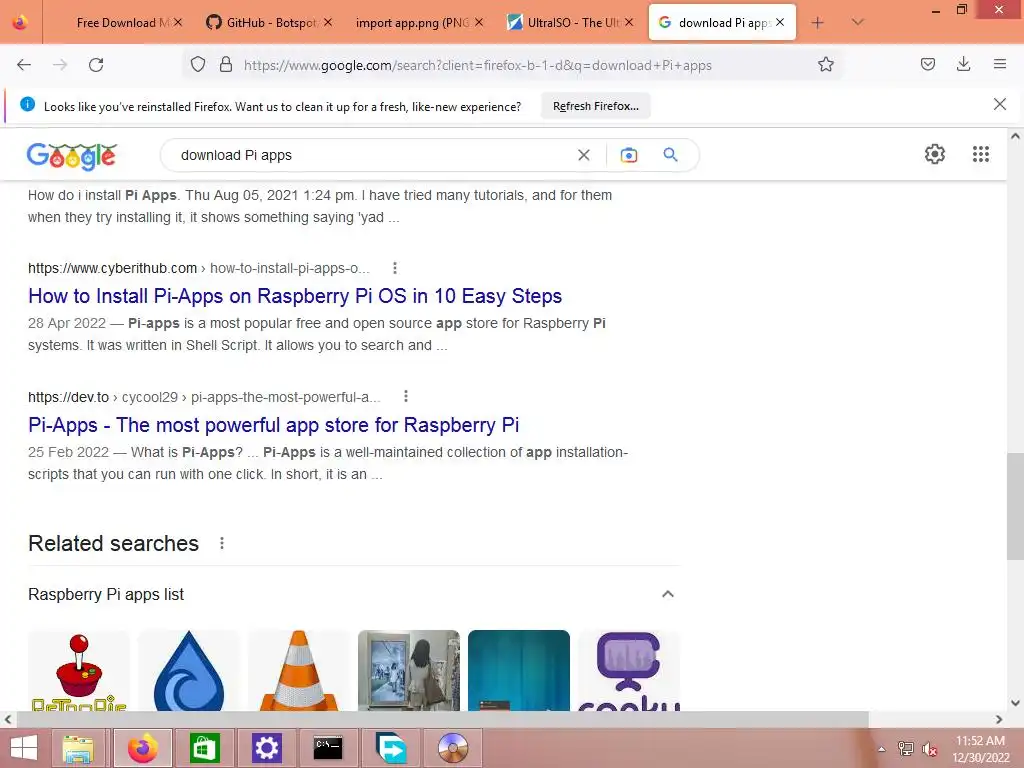
Task: Open Microsoft Store from the taskbar
Action: pyautogui.click(x=204, y=748)
